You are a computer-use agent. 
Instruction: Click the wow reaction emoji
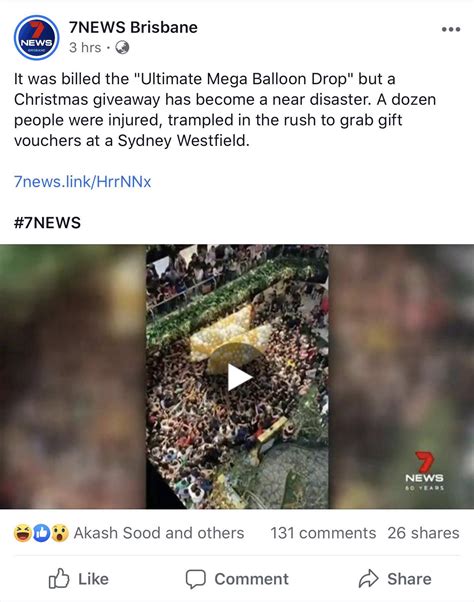point(60,533)
